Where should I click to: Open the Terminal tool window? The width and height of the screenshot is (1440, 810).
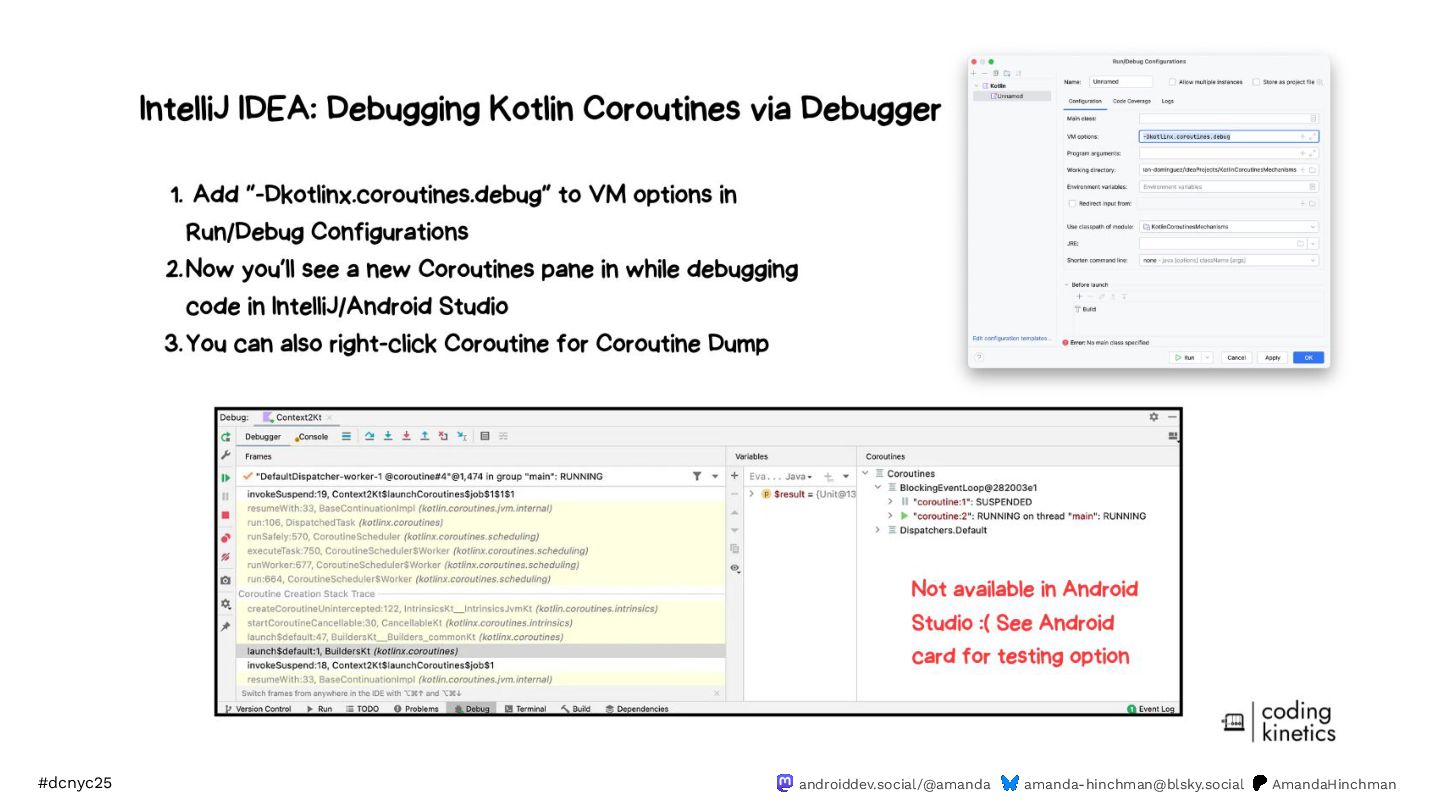(525, 709)
